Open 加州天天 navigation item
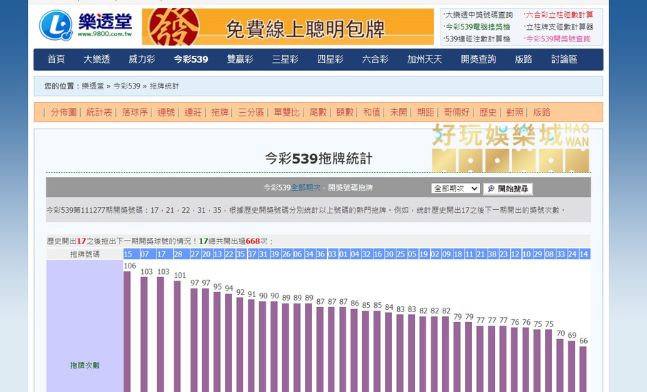The height and width of the screenshot is (392, 647). [425, 59]
